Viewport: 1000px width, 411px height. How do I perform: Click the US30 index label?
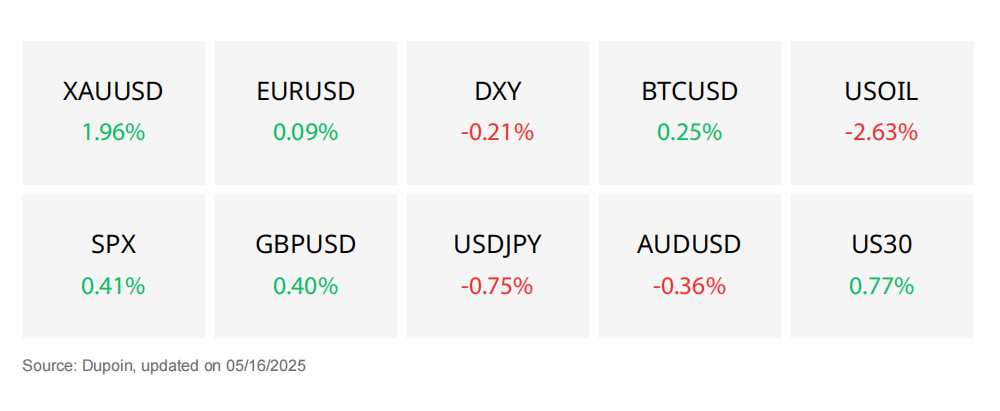881,245
